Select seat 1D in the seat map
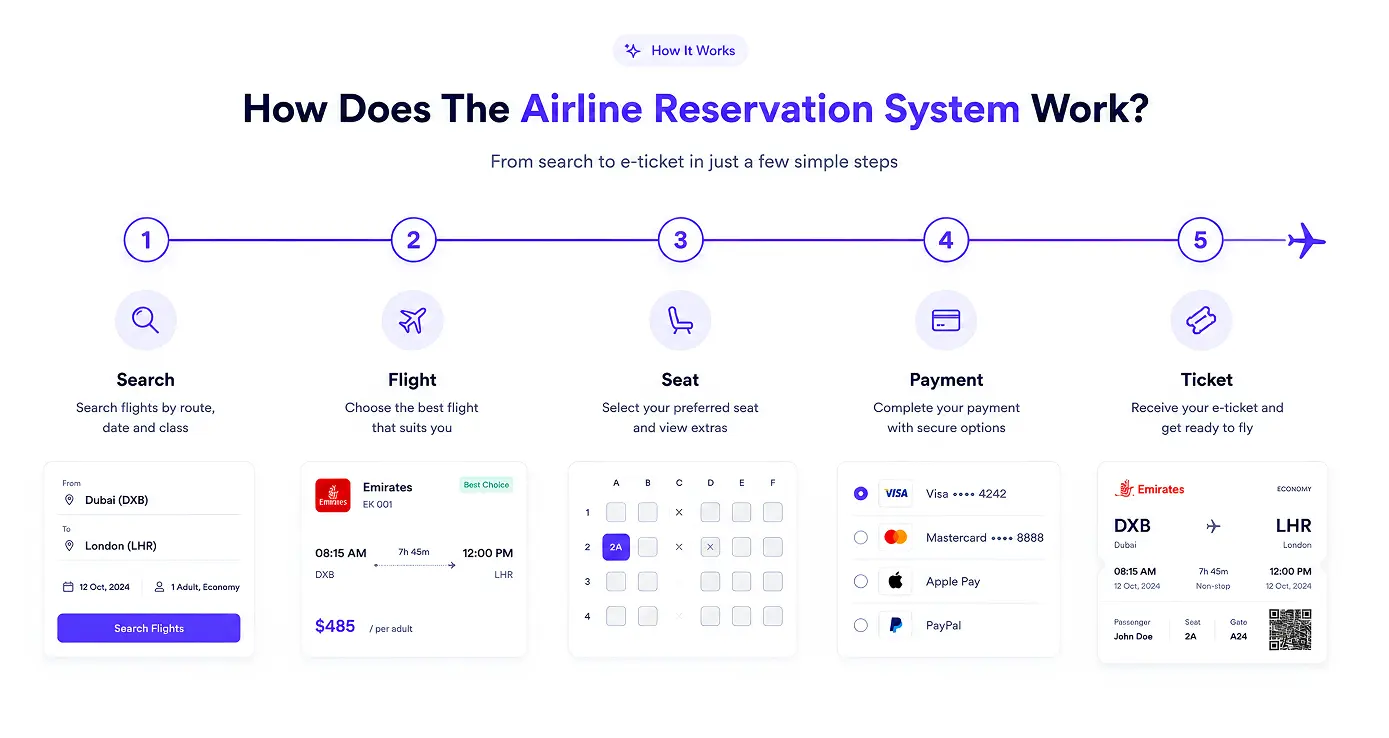Screen dimensions: 1389x738 click(710, 512)
